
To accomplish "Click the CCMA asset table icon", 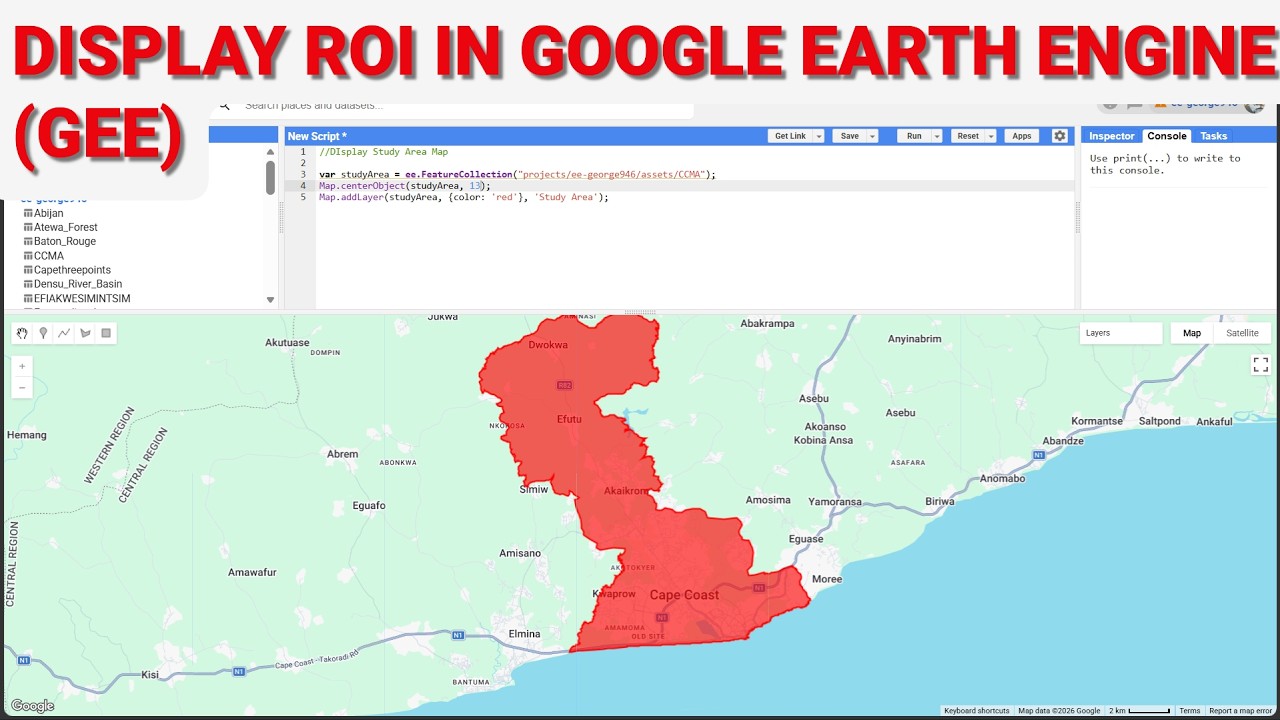I will 28,256.
